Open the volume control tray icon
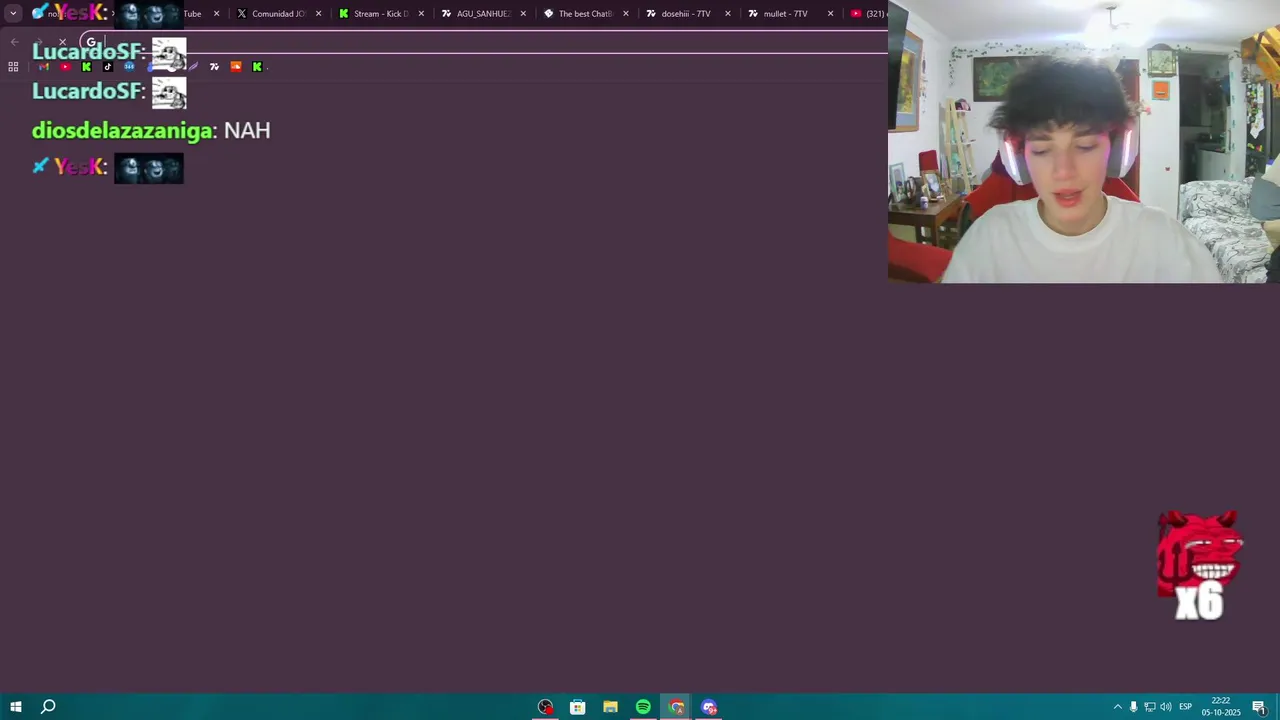The height and width of the screenshot is (720, 1280). (1165, 707)
